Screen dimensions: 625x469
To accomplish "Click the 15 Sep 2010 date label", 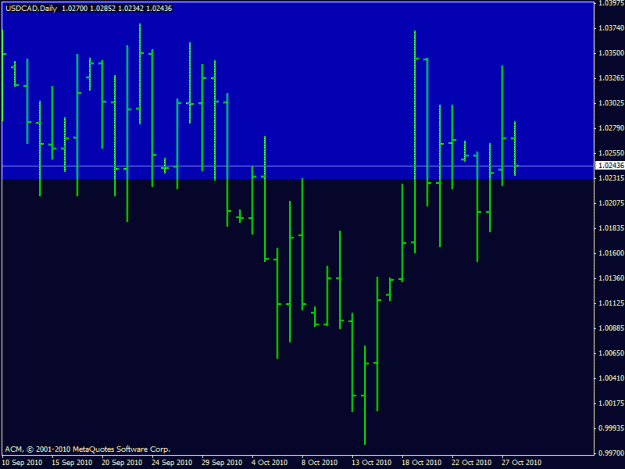I will (72, 463).
